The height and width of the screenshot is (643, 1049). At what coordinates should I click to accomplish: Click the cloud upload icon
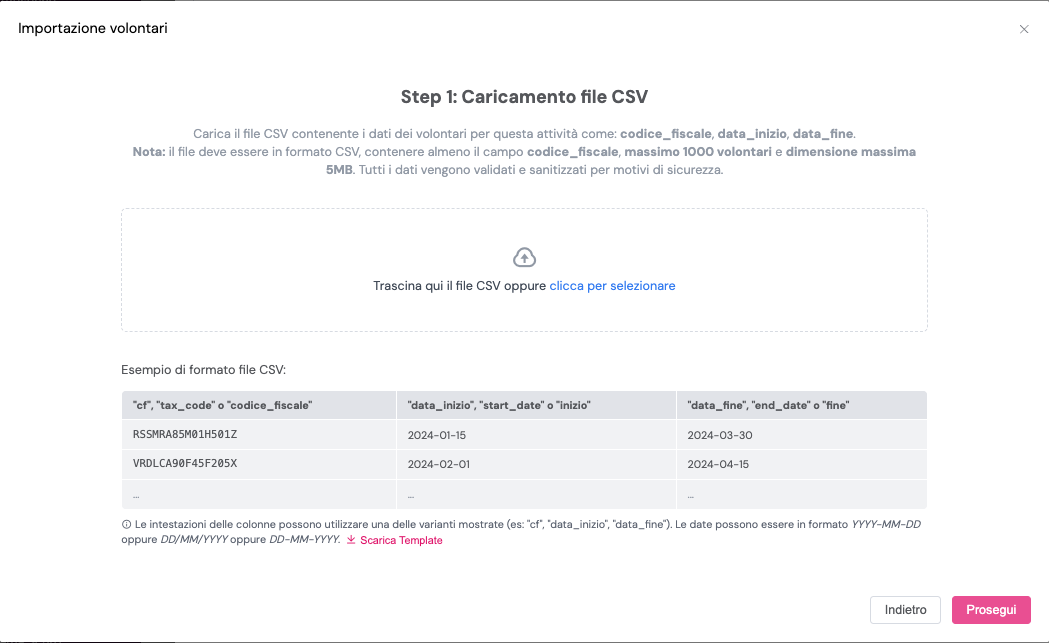[524, 258]
